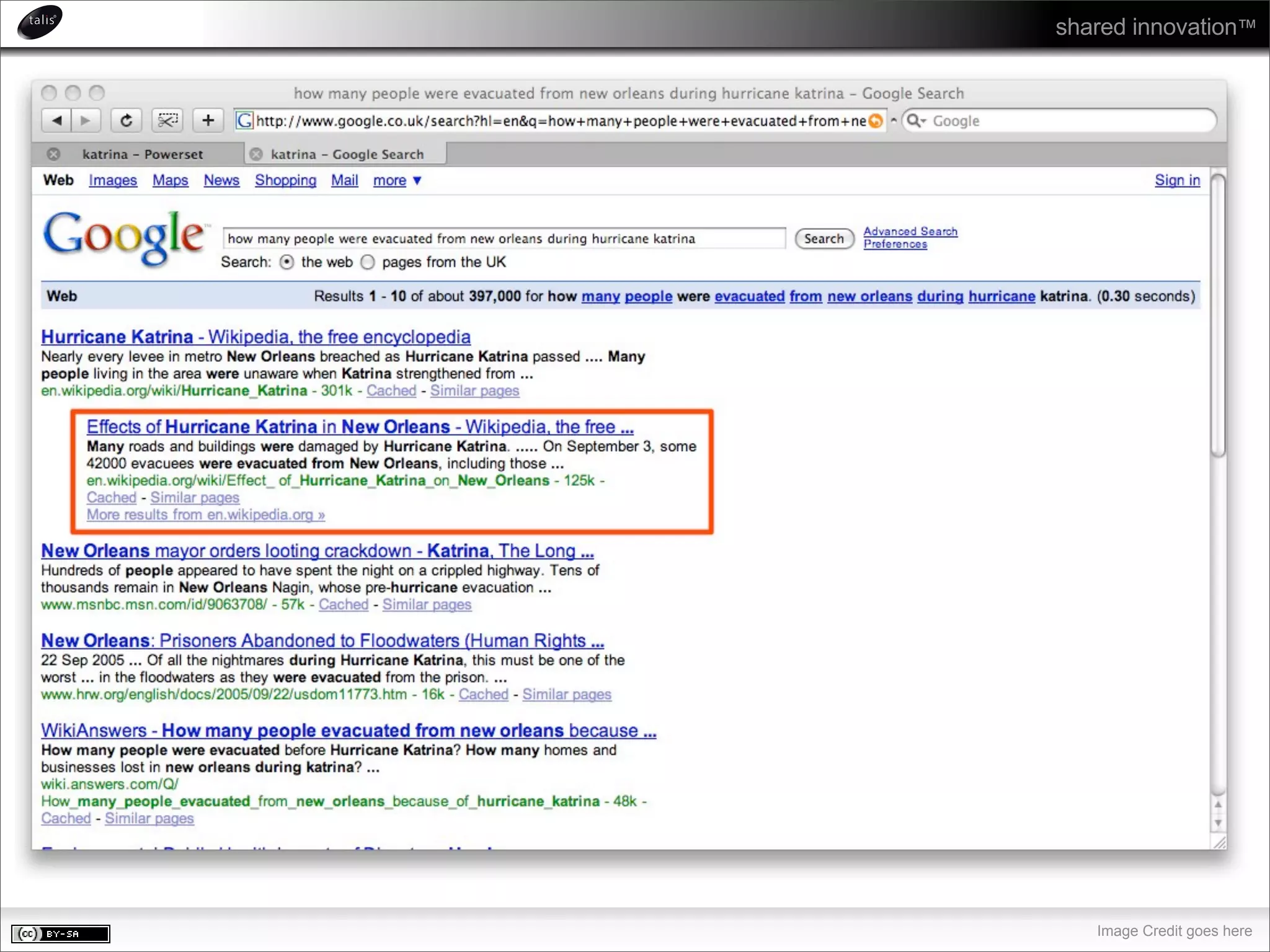This screenshot has height=952, width=1270.
Task: Click the vertical scrollbar thumb
Action: click(x=1218, y=316)
